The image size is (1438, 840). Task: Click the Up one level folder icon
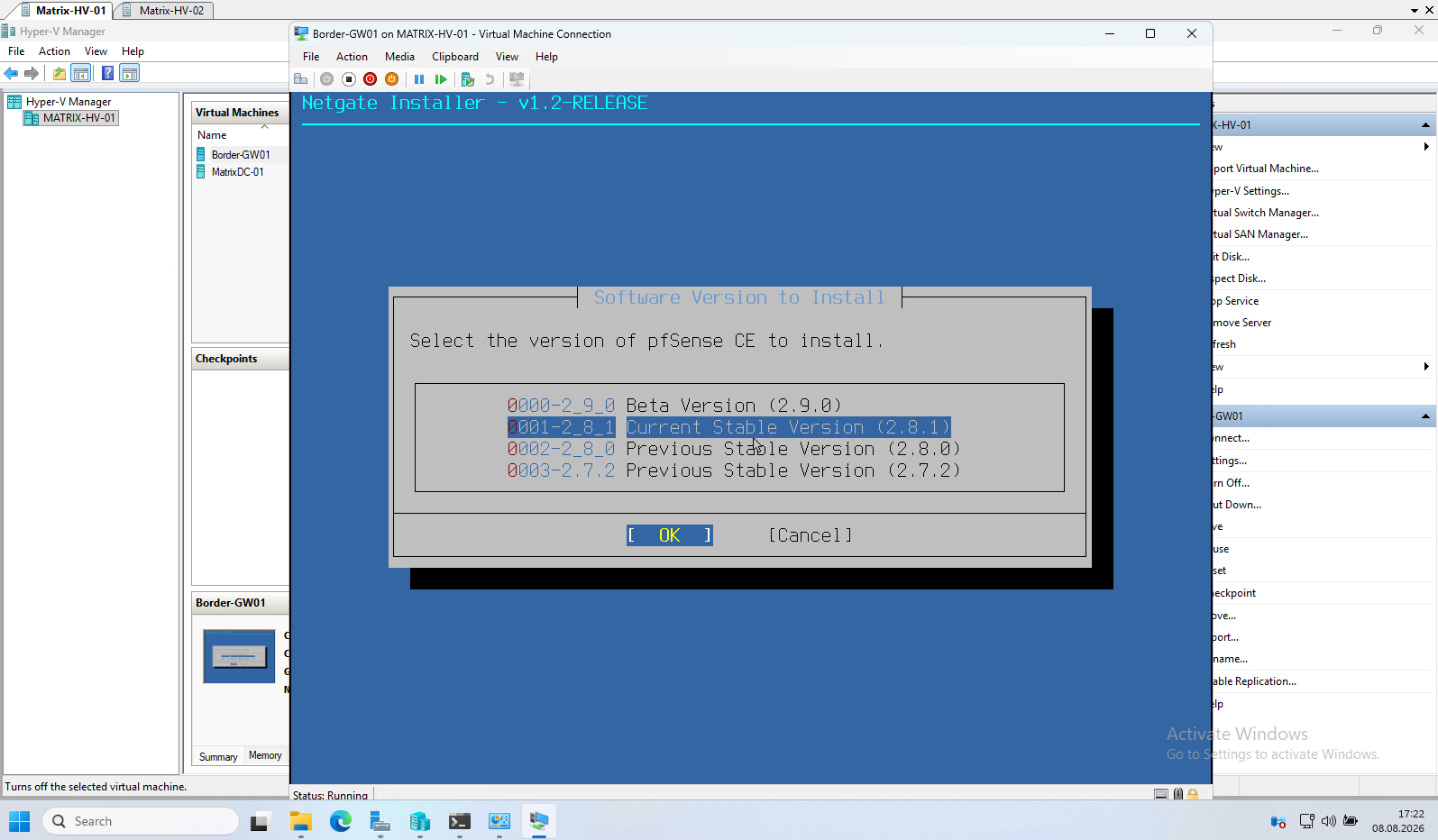pos(59,74)
